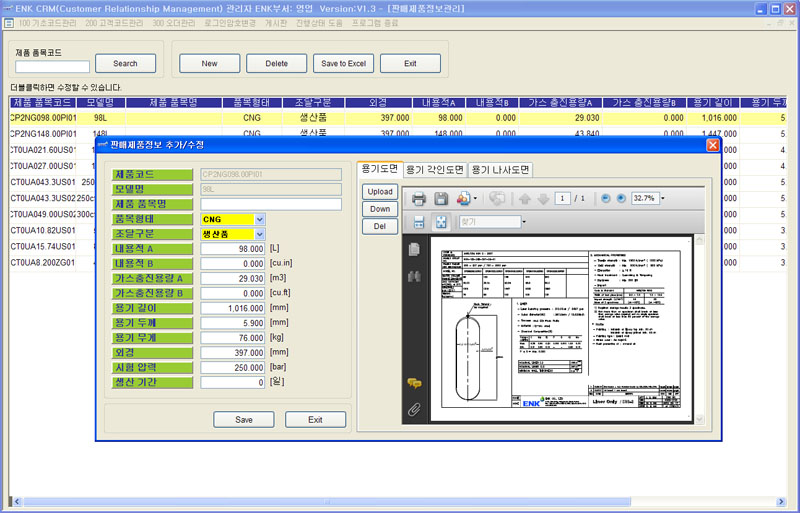Close the 판매제품정보 추가/수정 dialog
This screenshot has width=800, height=513.
click(713, 145)
